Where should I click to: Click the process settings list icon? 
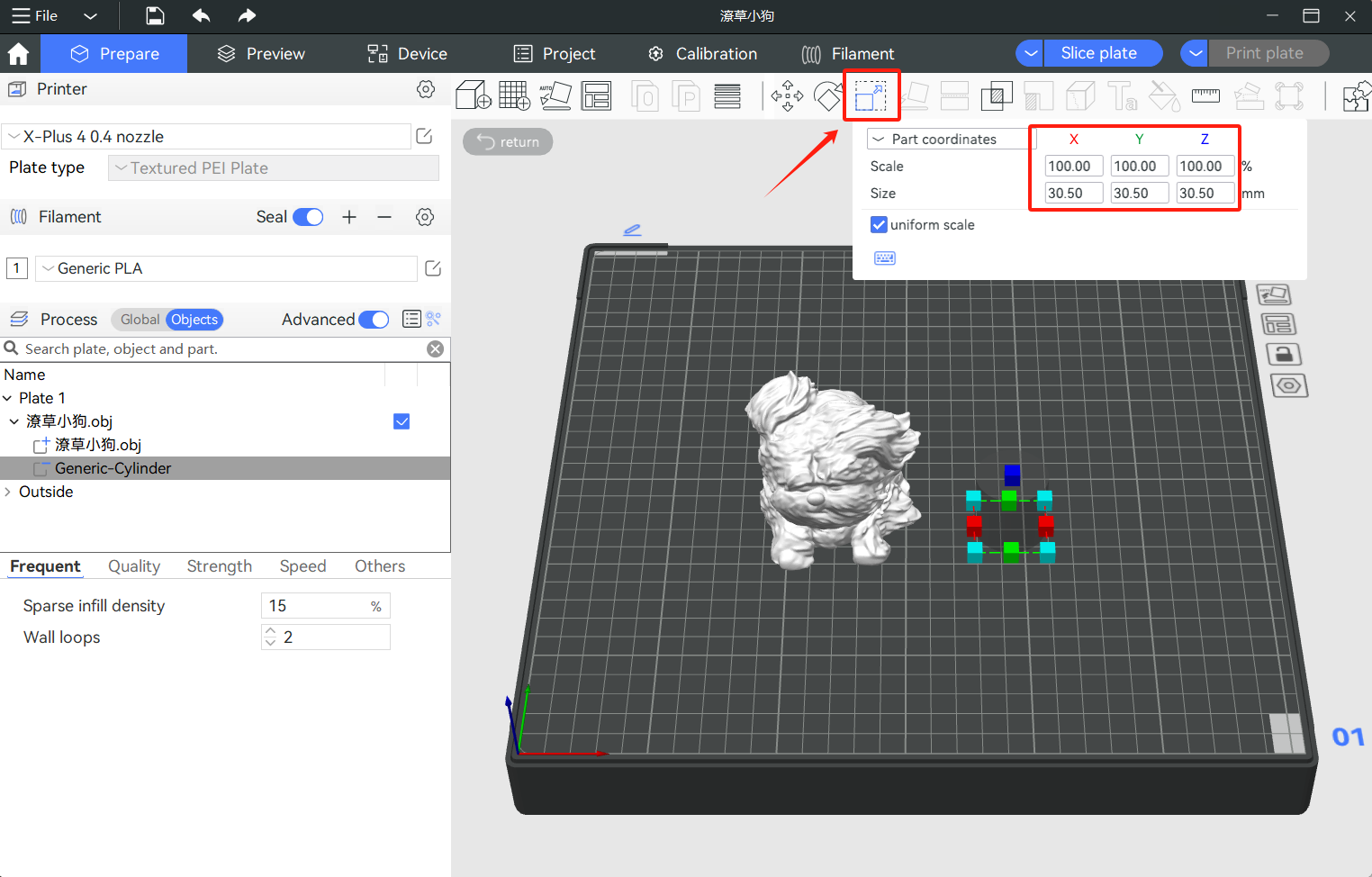411,319
